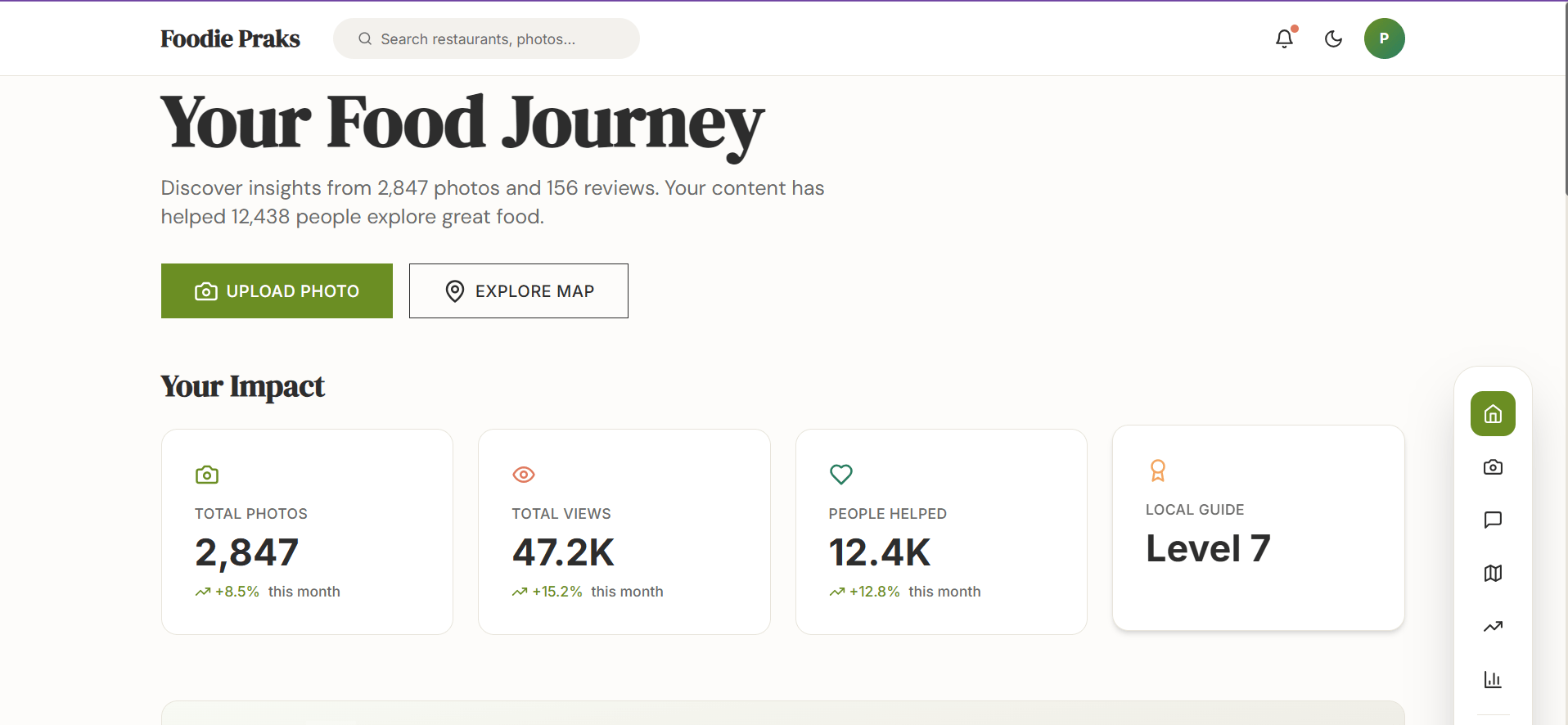Open the chat bubble icon in side navigation
This screenshot has width=1568, height=725.
click(x=1493, y=520)
